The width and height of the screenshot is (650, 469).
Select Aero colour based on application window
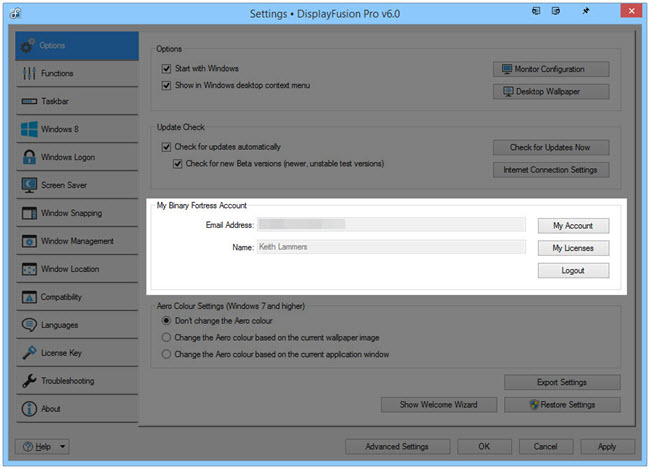(x=166, y=354)
